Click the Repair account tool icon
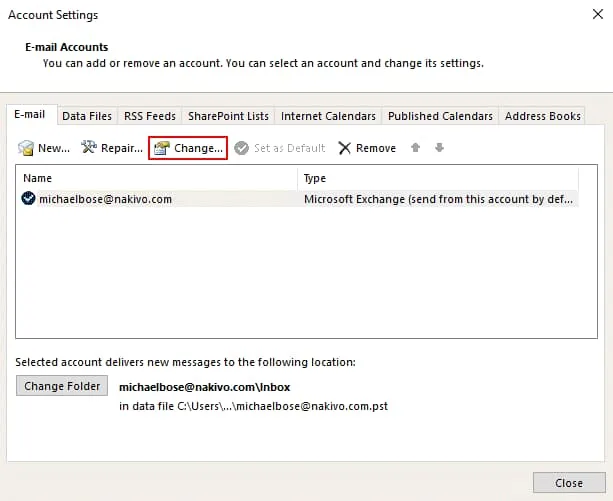Image resolution: width=613 pixels, height=501 pixels. tap(89, 148)
